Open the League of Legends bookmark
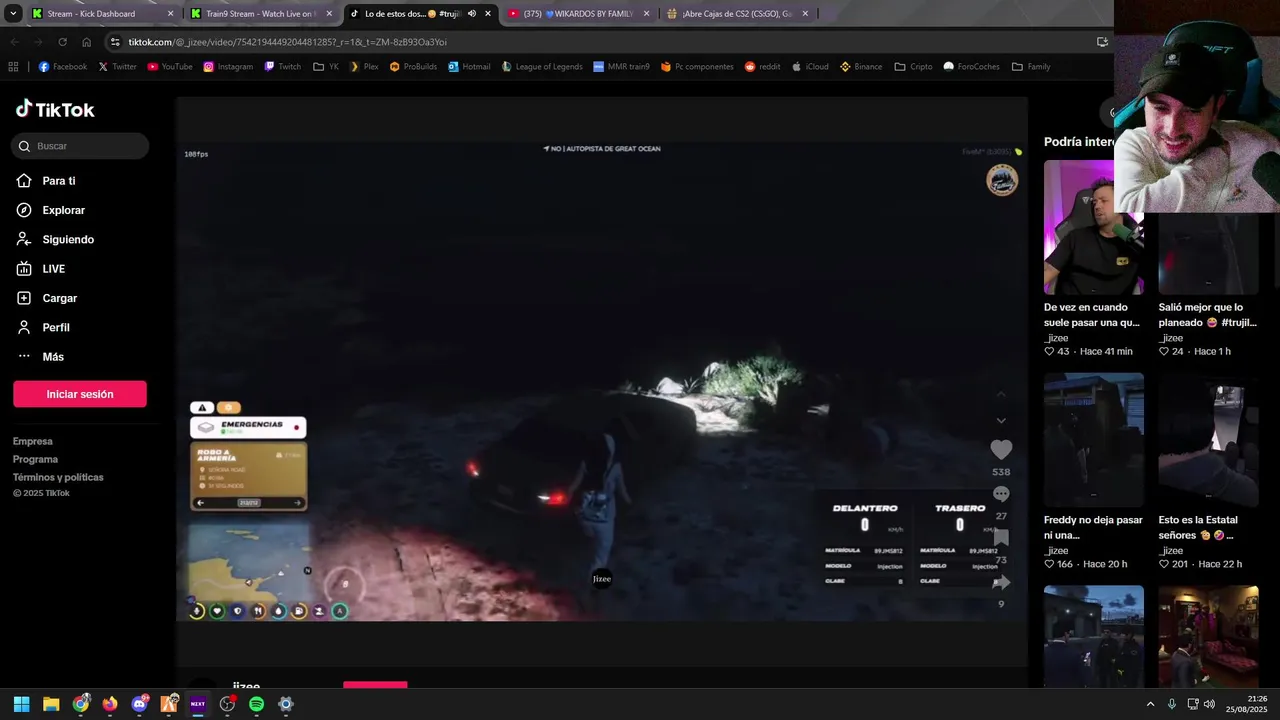 point(542,67)
